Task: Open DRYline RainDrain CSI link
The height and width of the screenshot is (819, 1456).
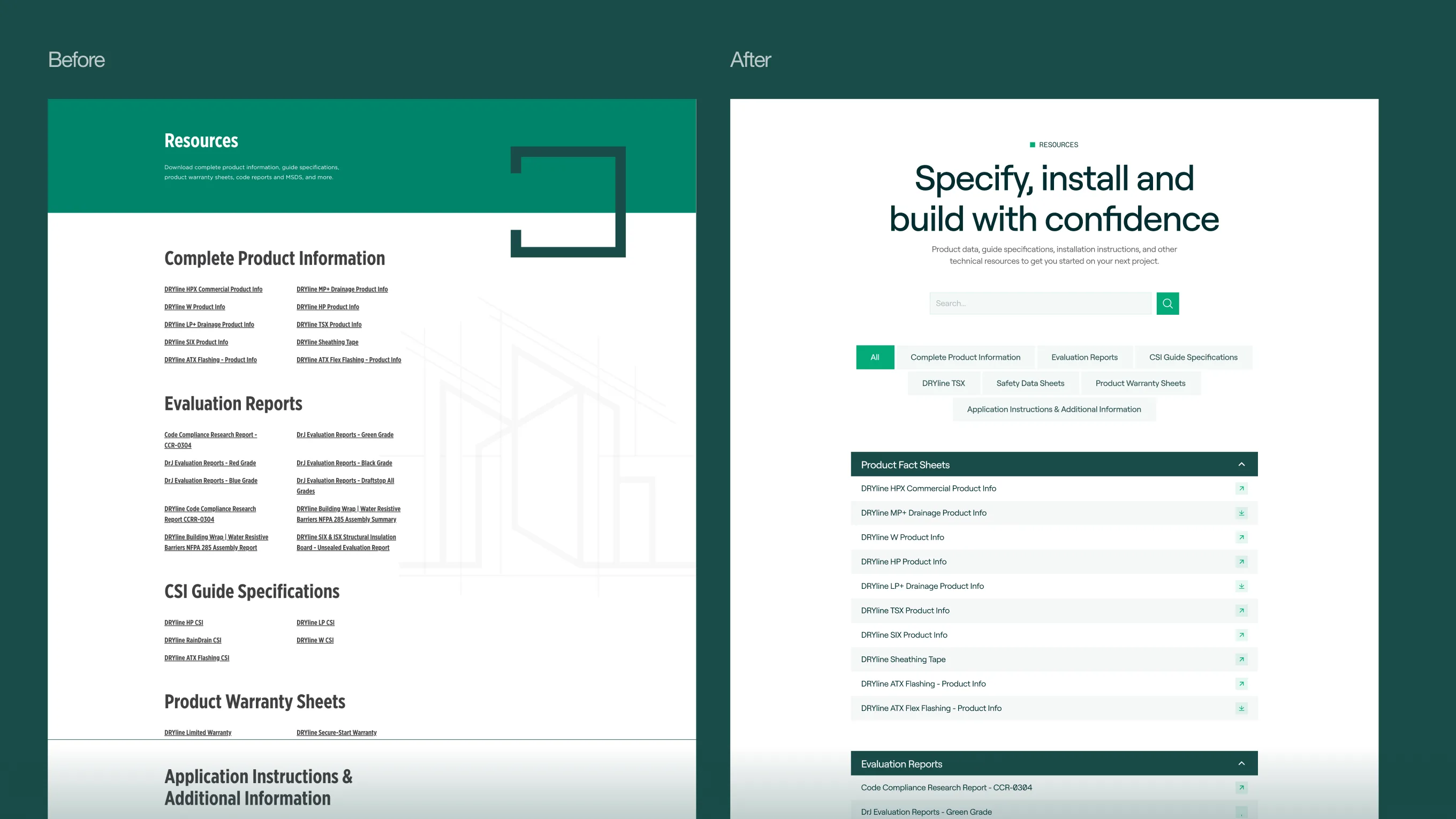Action: pyautogui.click(x=193, y=640)
